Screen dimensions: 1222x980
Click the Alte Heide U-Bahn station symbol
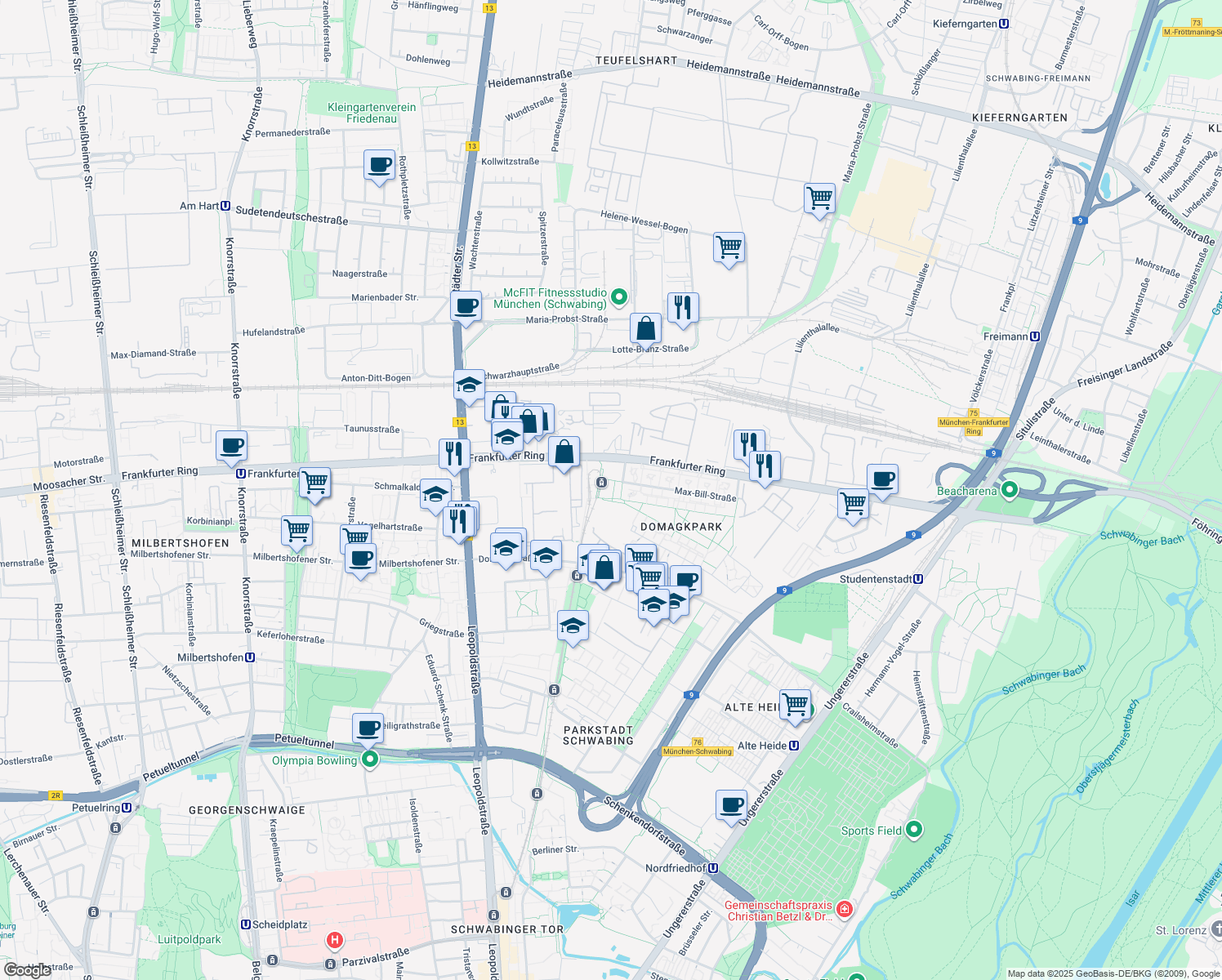coord(795,746)
